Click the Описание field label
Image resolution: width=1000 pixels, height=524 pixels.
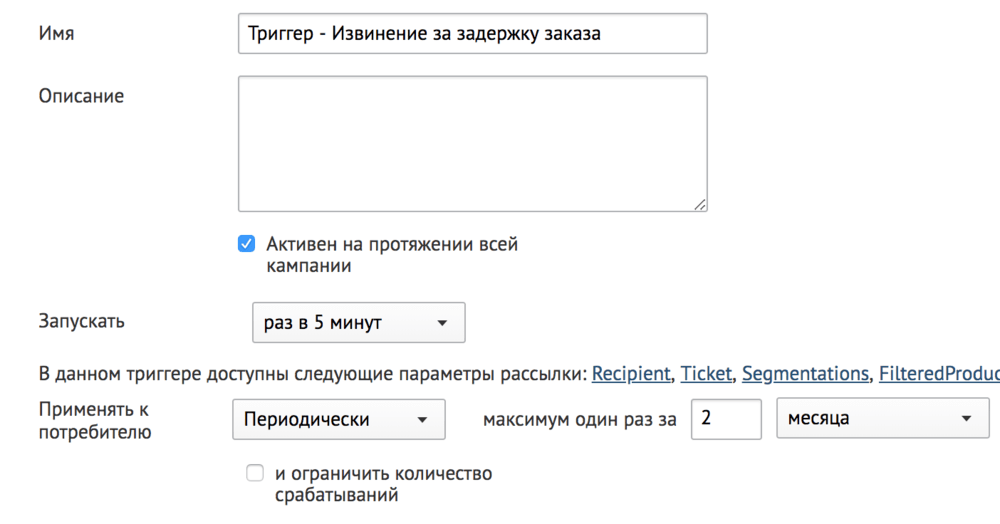(81, 96)
